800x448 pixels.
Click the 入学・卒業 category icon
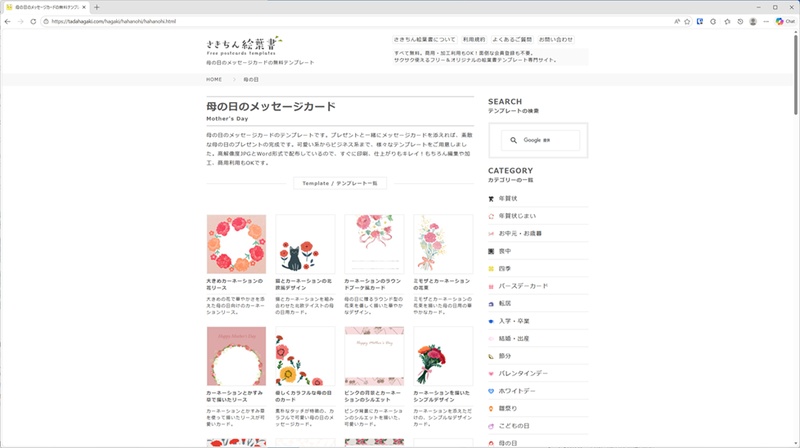[x=491, y=321]
